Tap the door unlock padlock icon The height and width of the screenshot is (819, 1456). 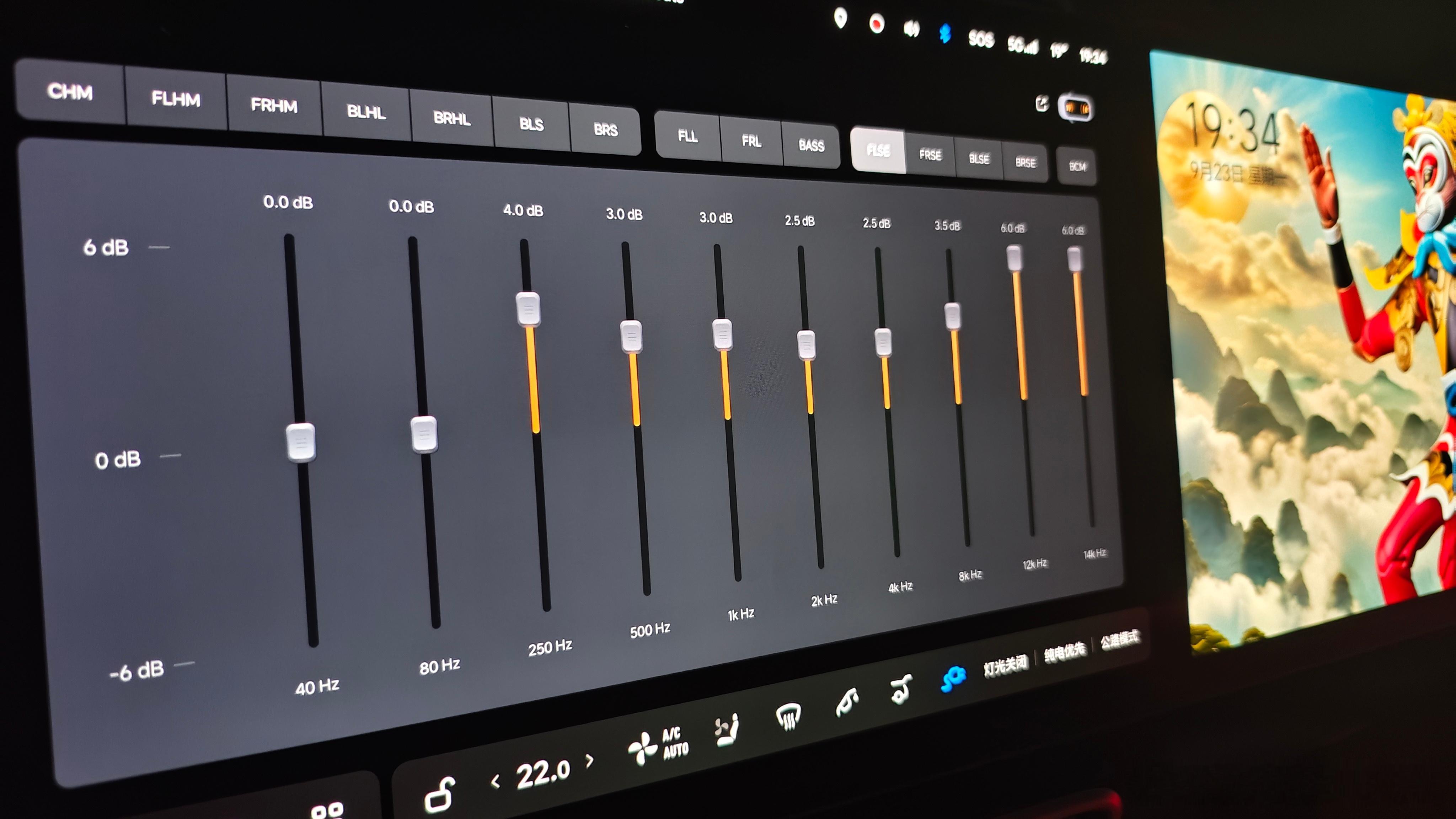point(440,795)
